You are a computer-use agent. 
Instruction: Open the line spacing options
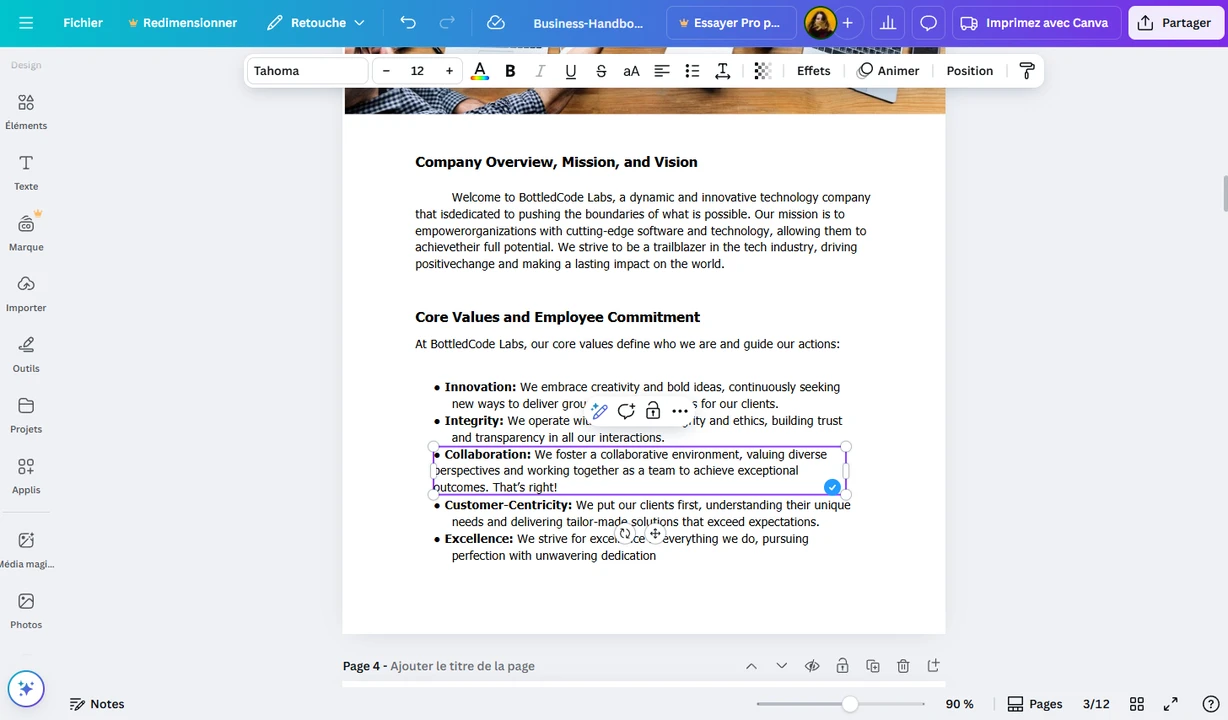722,71
